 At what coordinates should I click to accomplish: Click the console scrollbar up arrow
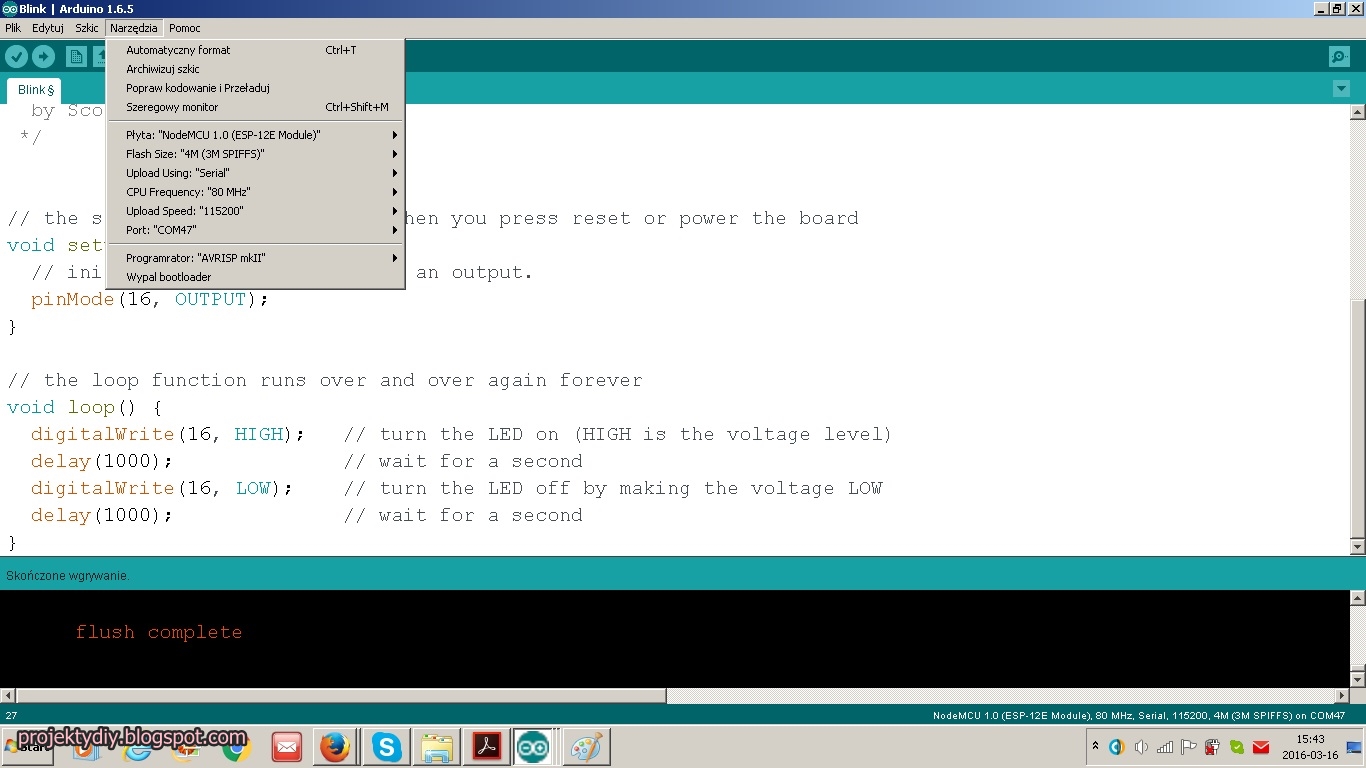1357,598
